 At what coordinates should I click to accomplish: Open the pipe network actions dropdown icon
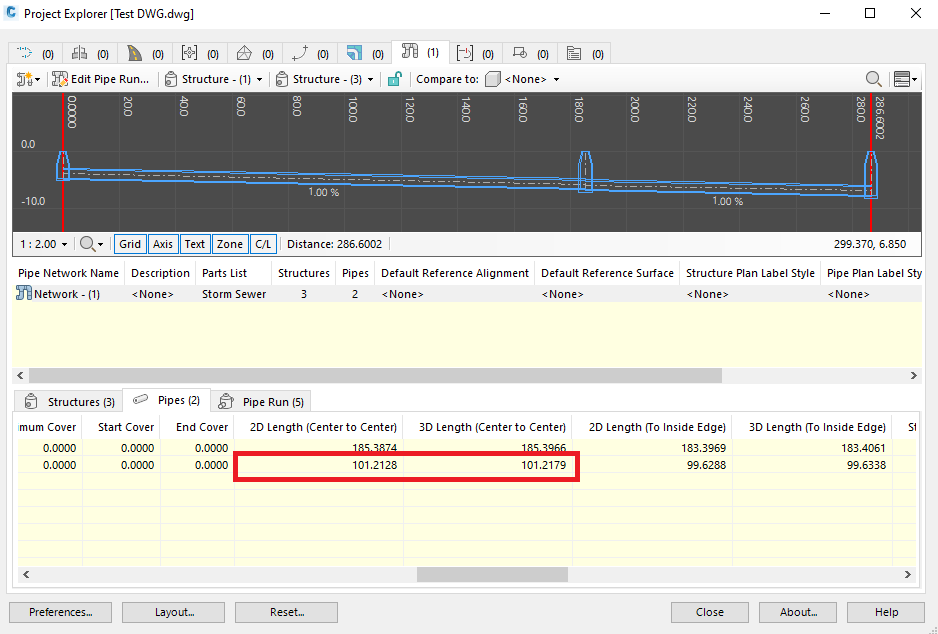(x=28, y=79)
